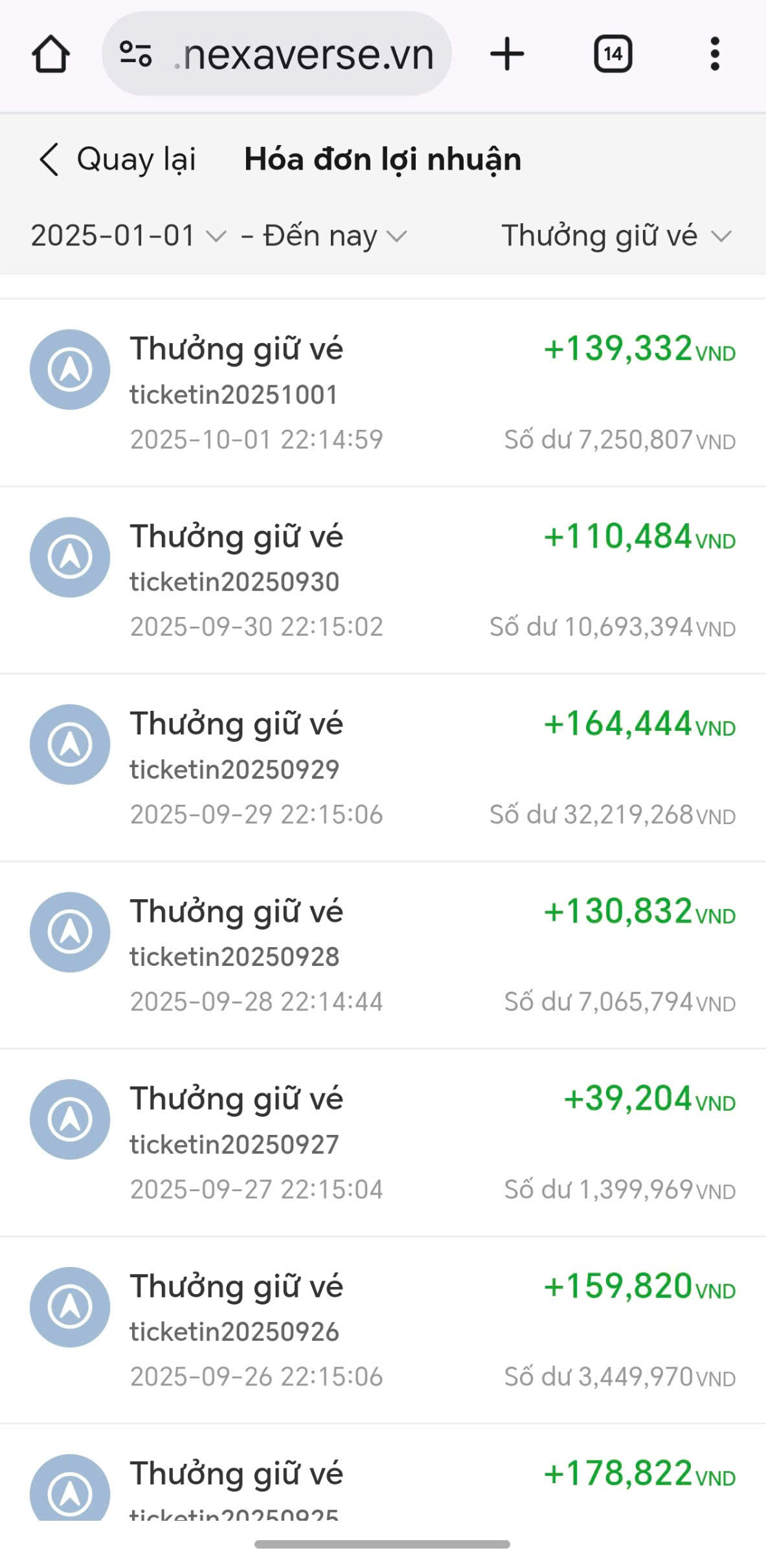The width and height of the screenshot is (766, 1568).
Task: Open the tab switcher showing 14 tabs
Action: [613, 54]
